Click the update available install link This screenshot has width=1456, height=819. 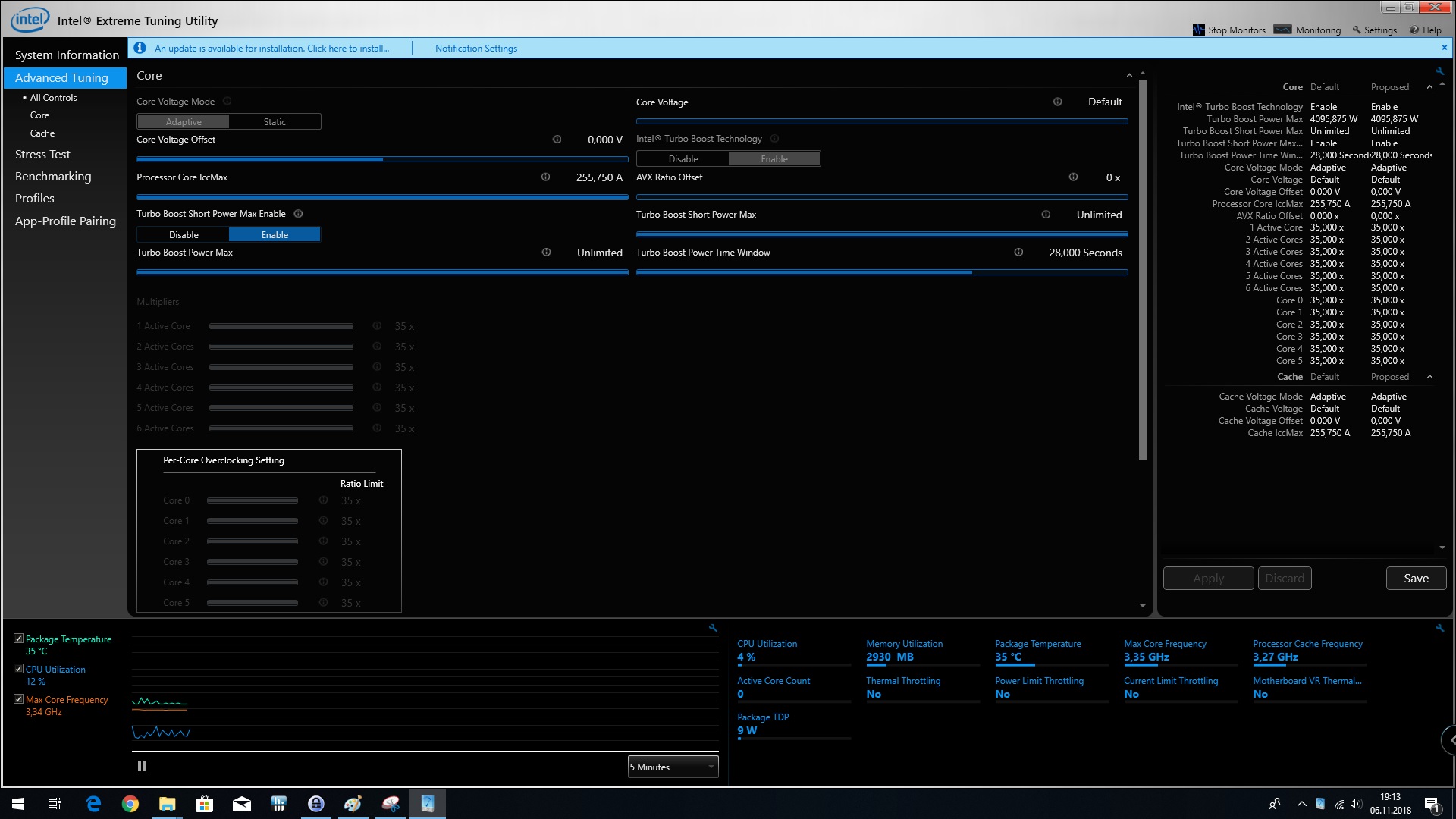click(x=271, y=48)
